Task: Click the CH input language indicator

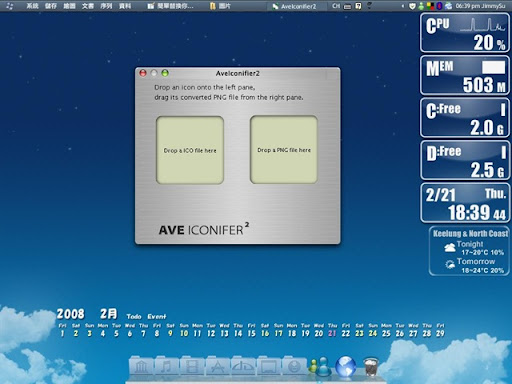Action: [336, 6]
